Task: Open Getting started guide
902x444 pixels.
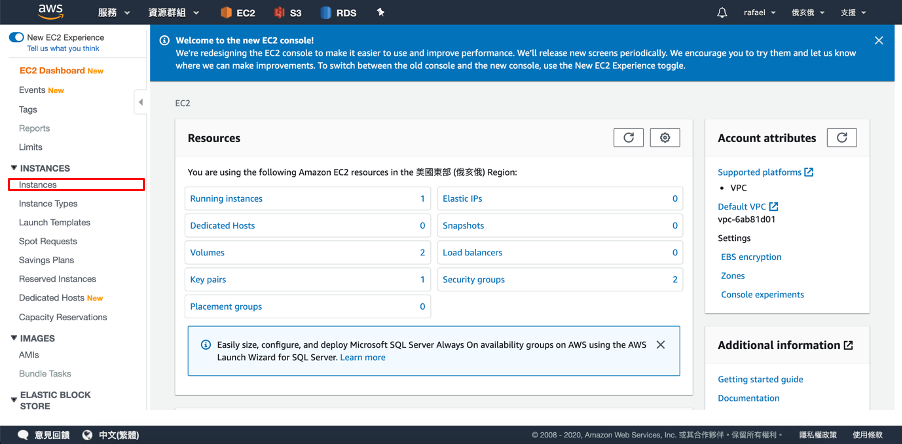Action: click(x=760, y=380)
